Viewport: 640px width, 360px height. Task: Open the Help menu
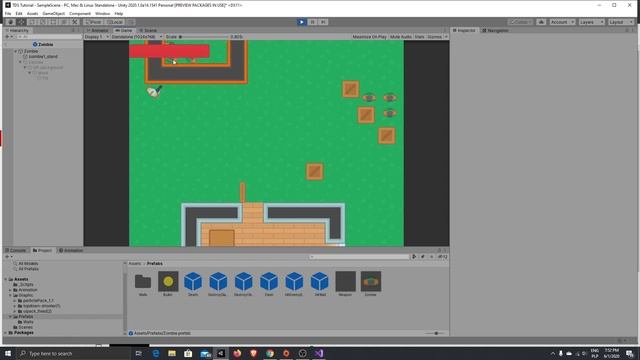[x=118, y=13]
